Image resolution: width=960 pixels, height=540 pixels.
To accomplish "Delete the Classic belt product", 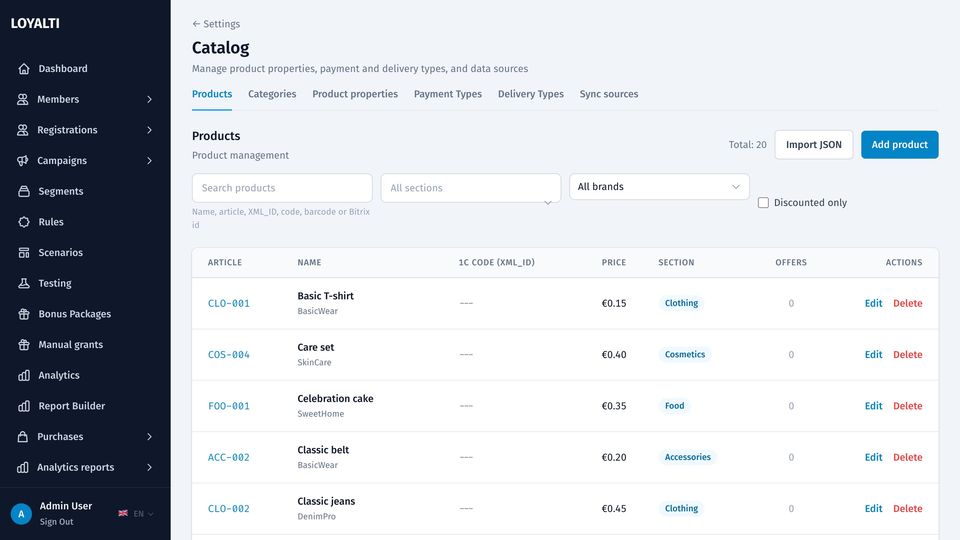I will tap(907, 457).
